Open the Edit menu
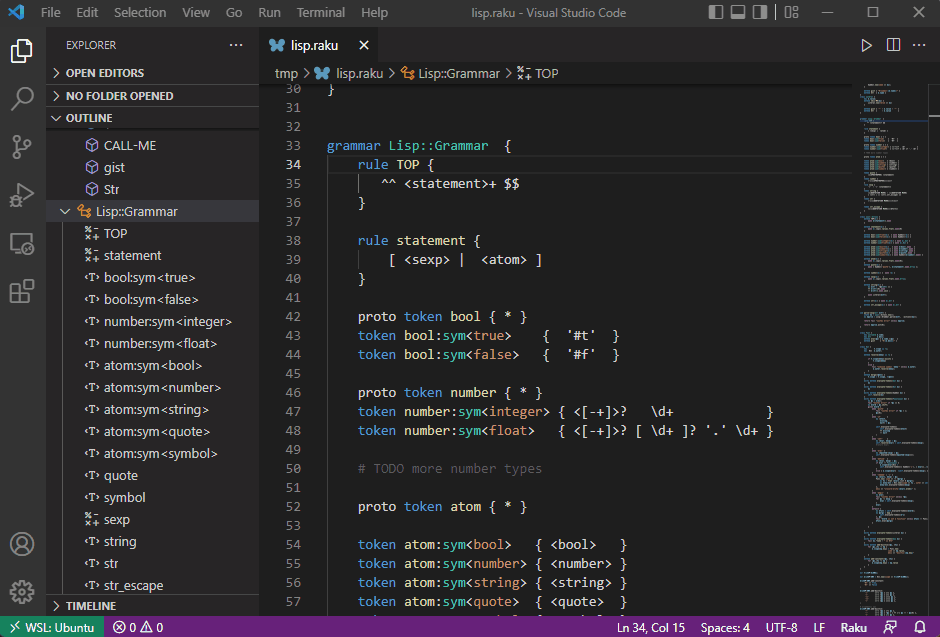 87,12
